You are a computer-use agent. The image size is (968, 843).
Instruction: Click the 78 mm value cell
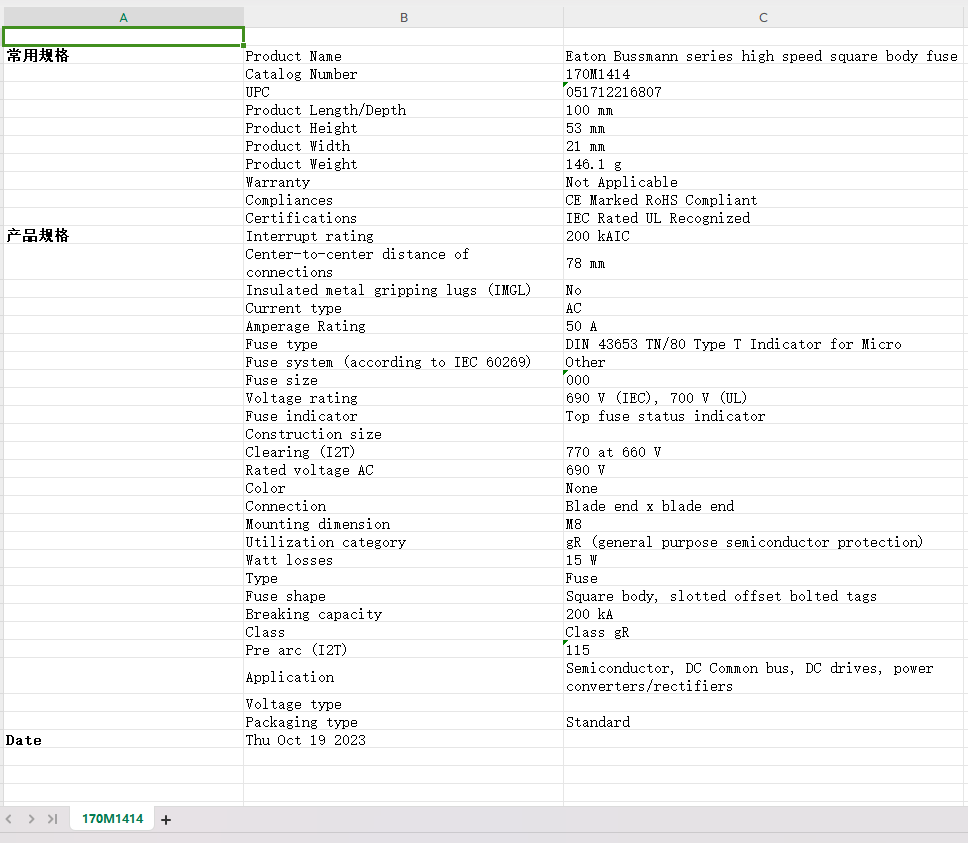point(764,263)
